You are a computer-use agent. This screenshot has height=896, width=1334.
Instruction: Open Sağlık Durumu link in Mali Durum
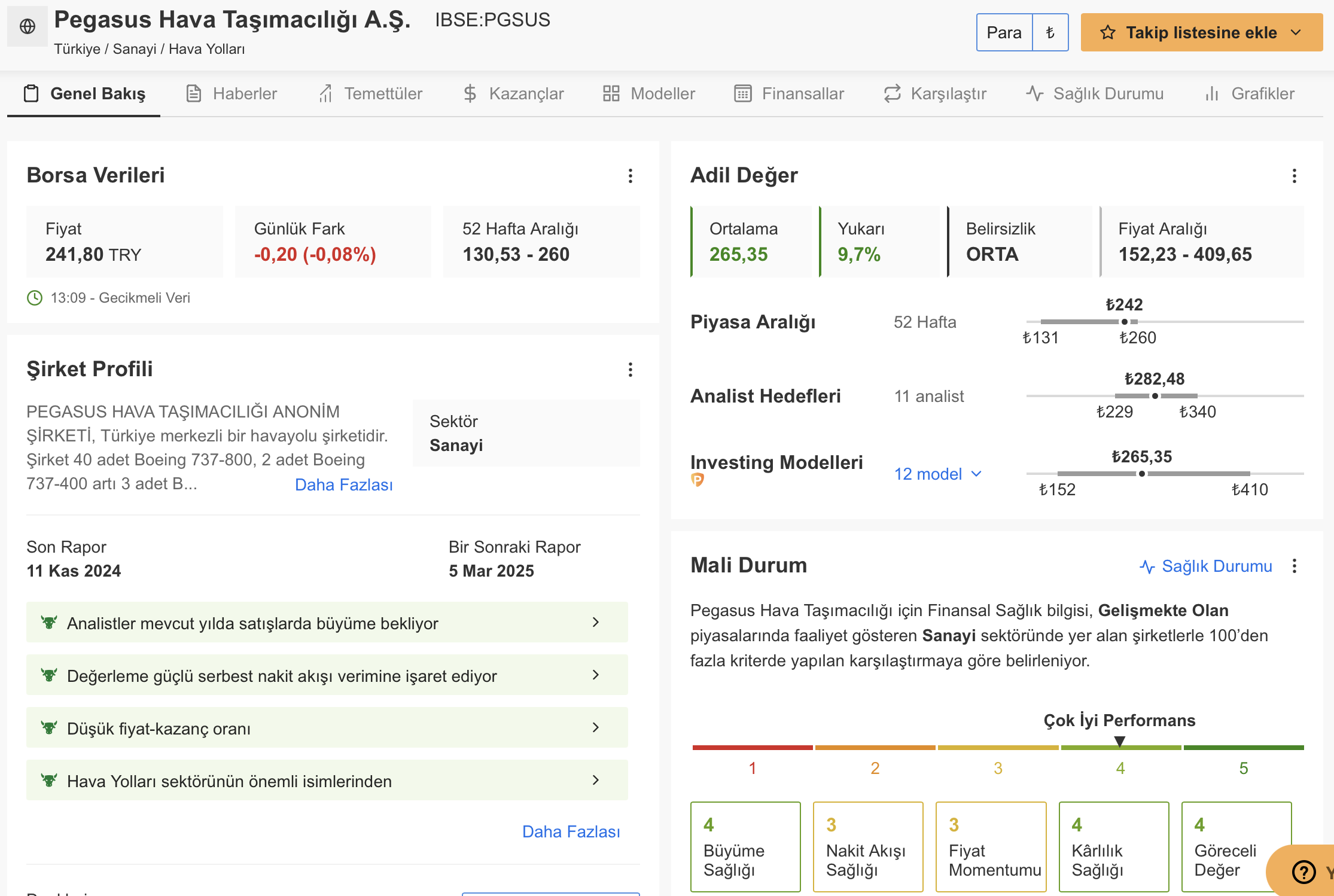pyautogui.click(x=1206, y=566)
